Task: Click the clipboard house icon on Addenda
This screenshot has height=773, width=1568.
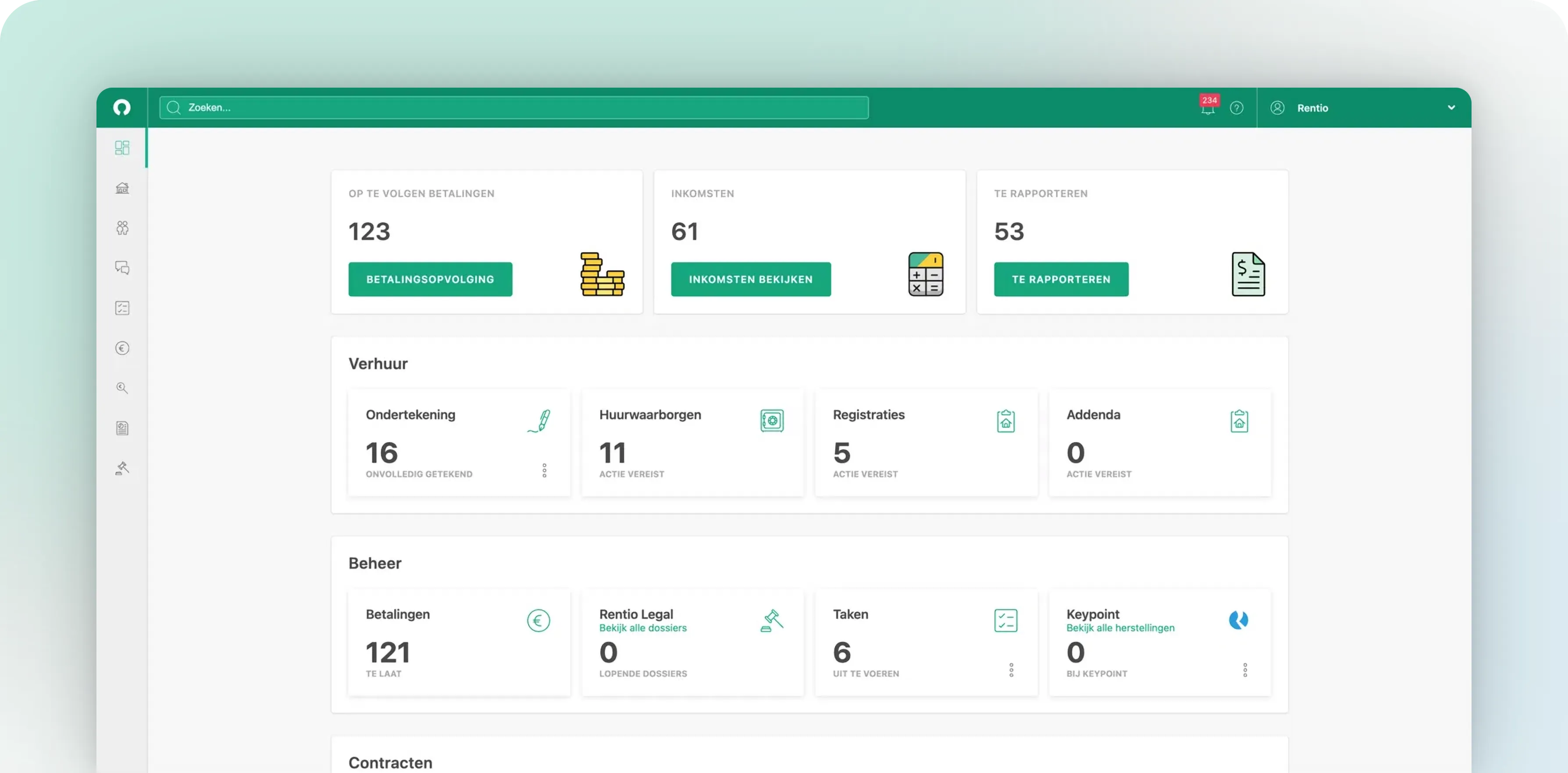Action: [x=1239, y=421]
